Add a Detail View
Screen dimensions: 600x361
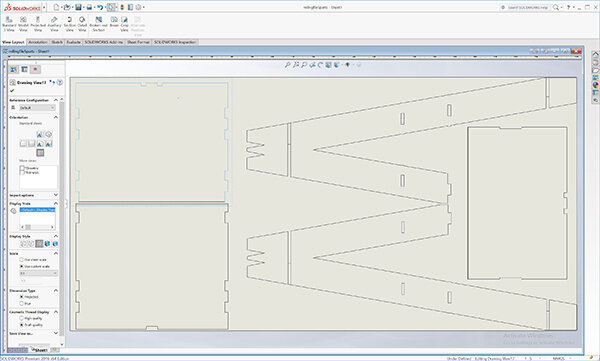(82, 24)
